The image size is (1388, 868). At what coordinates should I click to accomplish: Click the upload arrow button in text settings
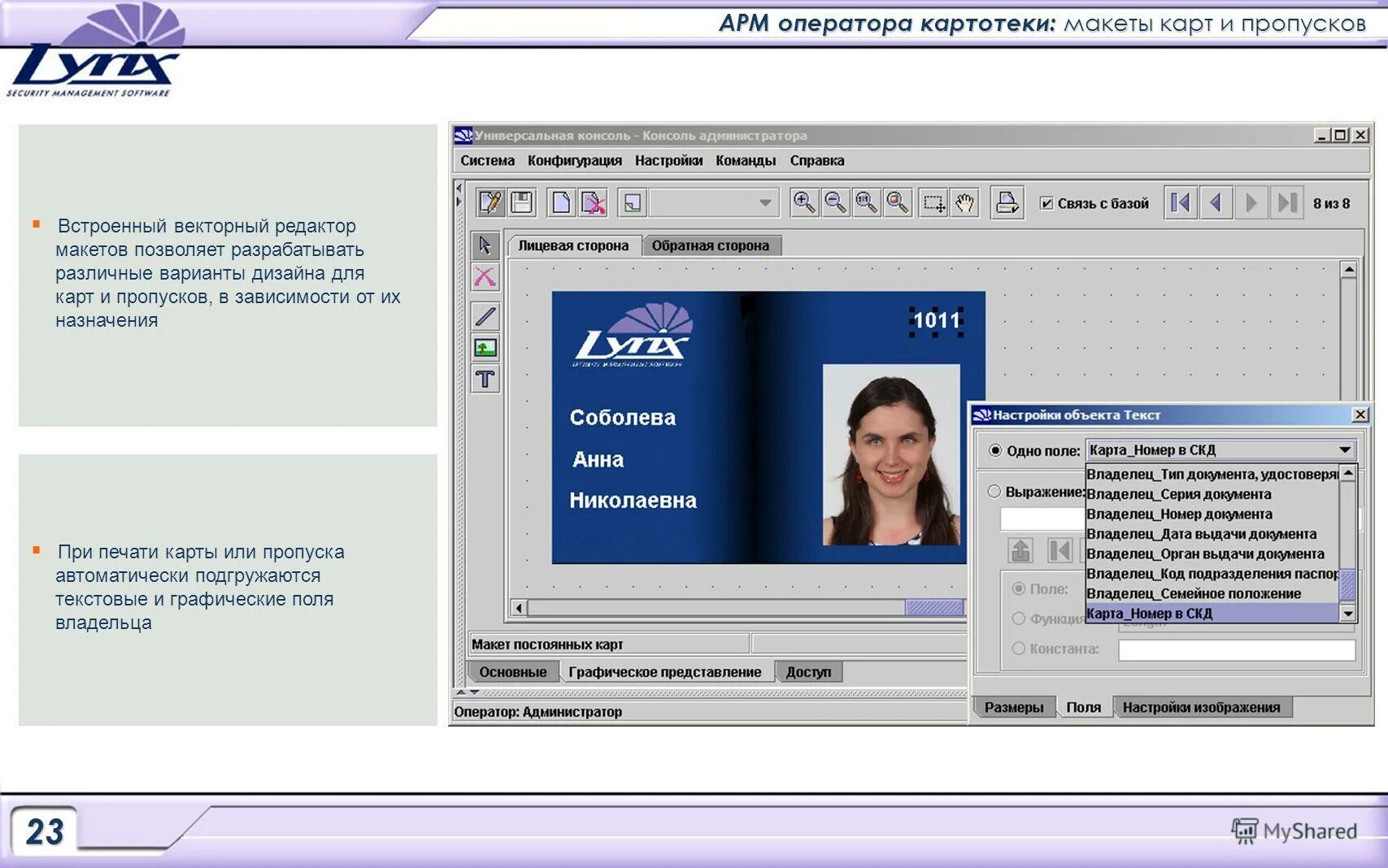pyautogui.click(x=1020, y=550)
